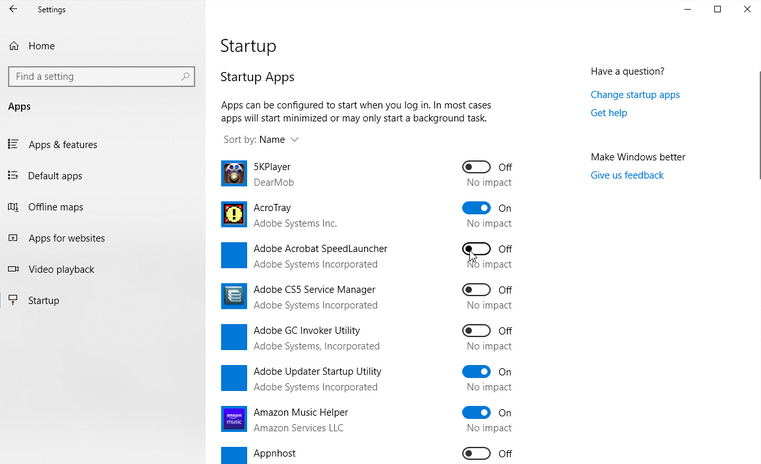
Task: Click the Startup sidebar icon
Action: pyautogui.click(x=13, y=300)
